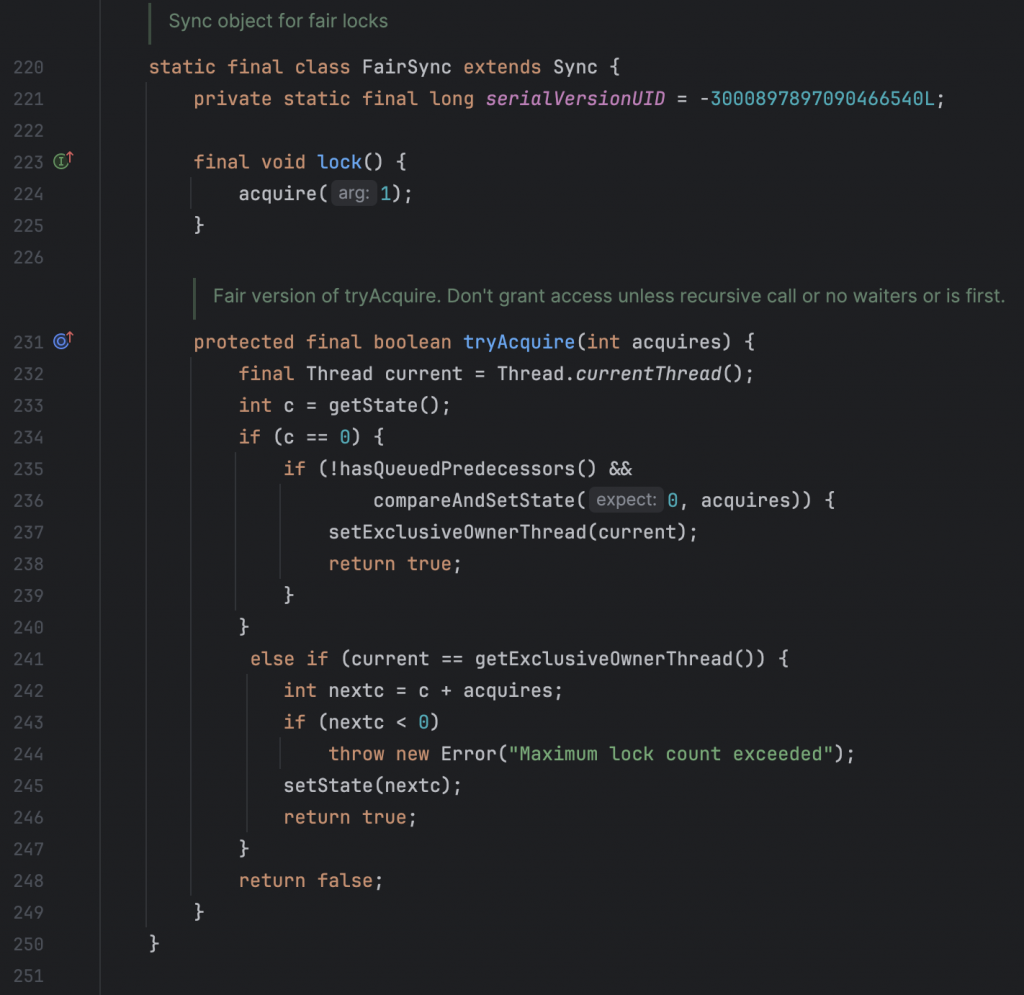Click line number 220 in the gutter
The height and width of the screenshot is (995, 1024).
(29, 68)
